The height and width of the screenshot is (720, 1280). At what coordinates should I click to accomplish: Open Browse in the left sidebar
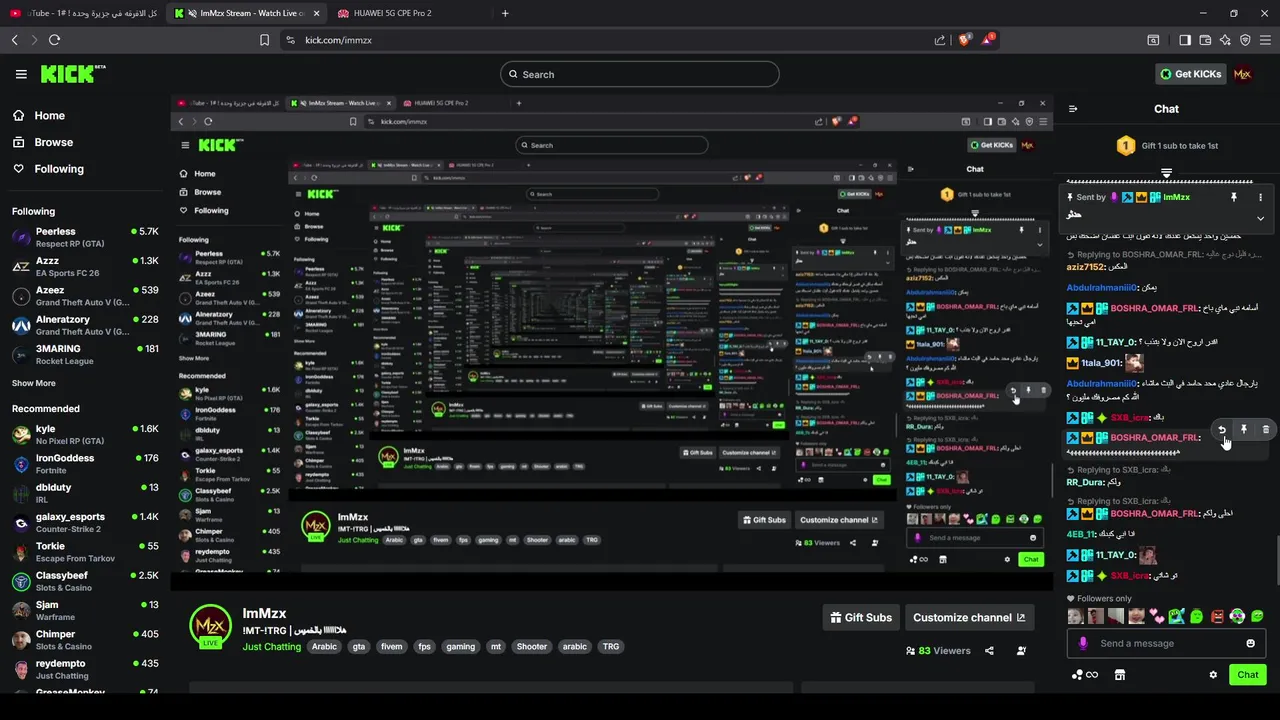[x=53, y=142]
